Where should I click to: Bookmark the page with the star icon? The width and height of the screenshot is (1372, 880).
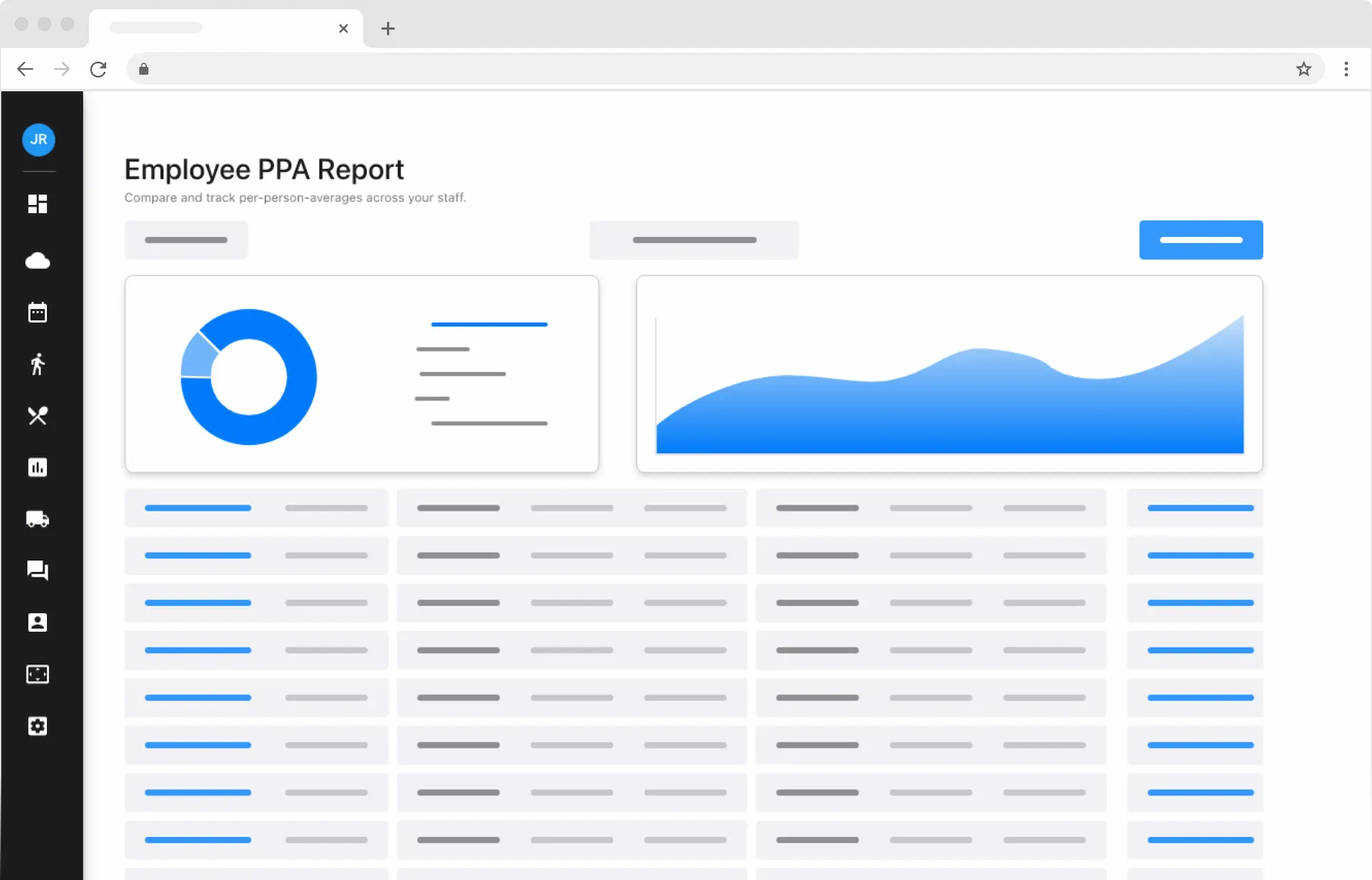pos(1303,69)
